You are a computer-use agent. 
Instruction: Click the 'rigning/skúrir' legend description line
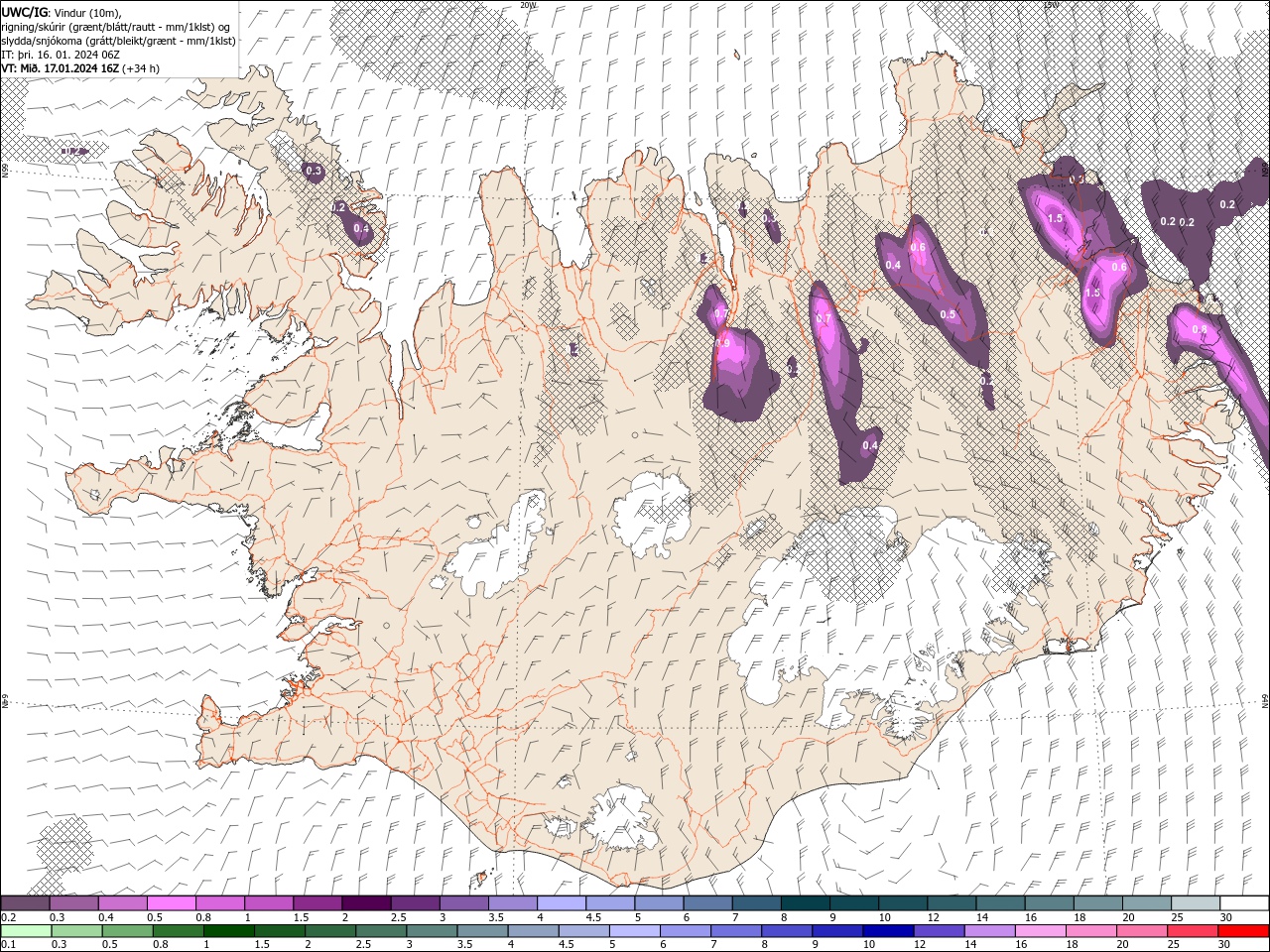coord(117,27)
